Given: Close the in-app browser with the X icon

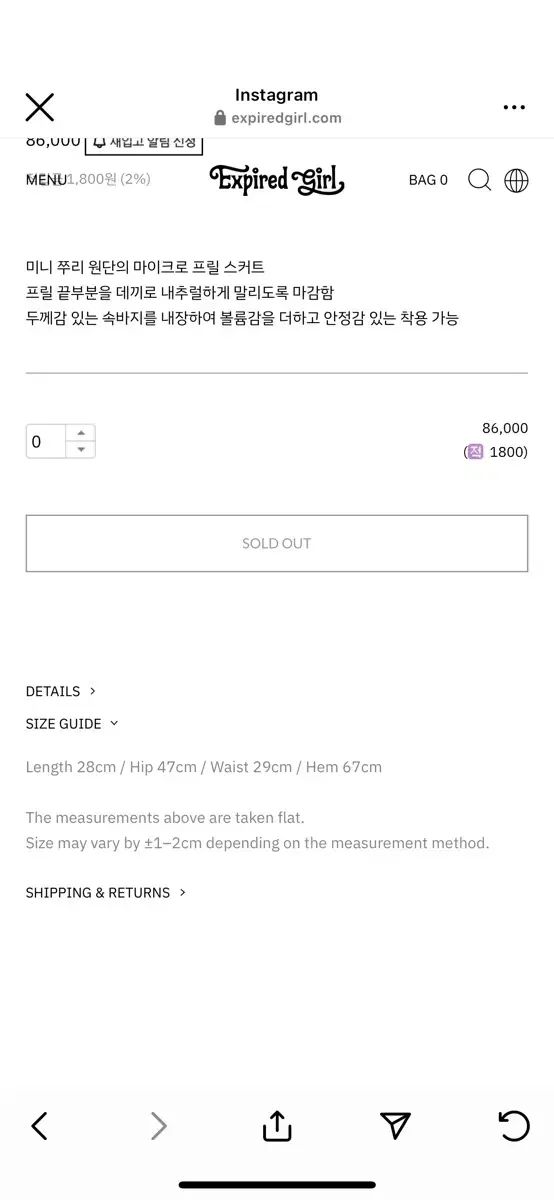Looking at the screenshot, I should tap(39, 107).
